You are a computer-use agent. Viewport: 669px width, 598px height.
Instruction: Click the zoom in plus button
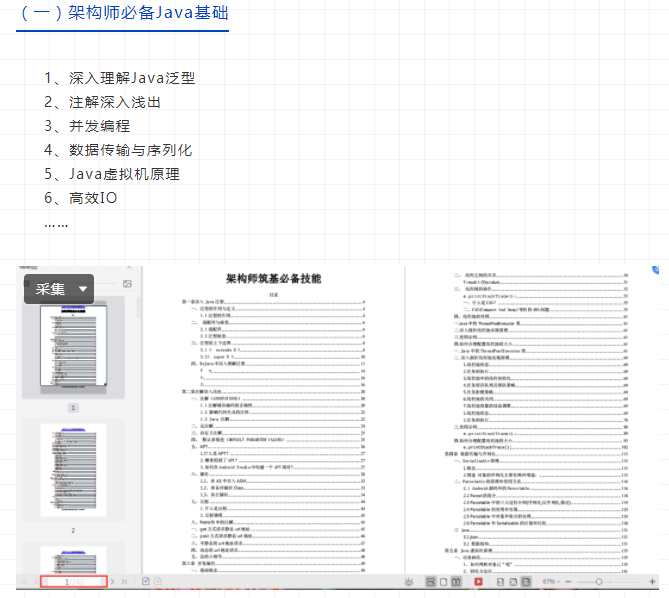click(652, 582)
